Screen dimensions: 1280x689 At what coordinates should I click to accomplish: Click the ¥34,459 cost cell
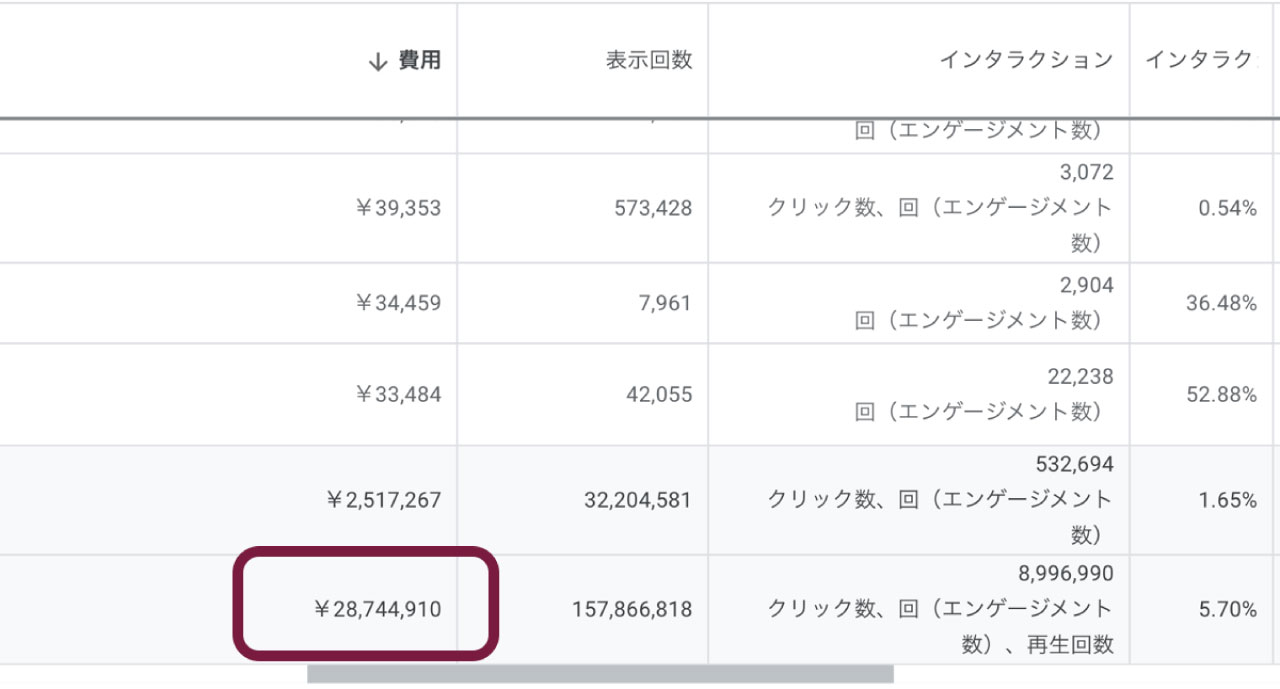pos(398,303)
